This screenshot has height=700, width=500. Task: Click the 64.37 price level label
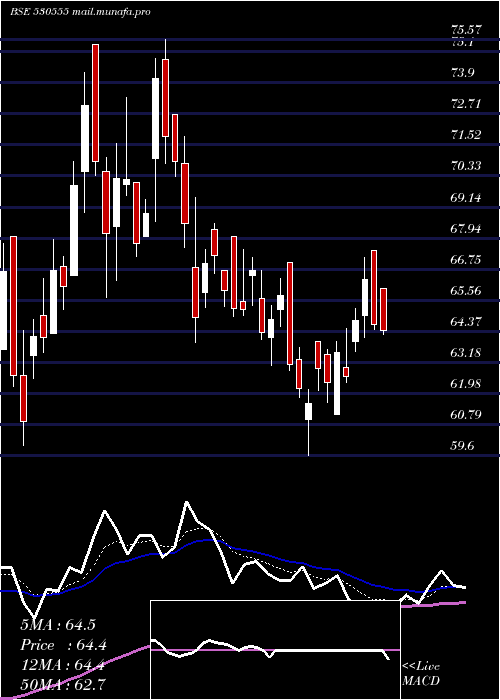pos(466,321)
